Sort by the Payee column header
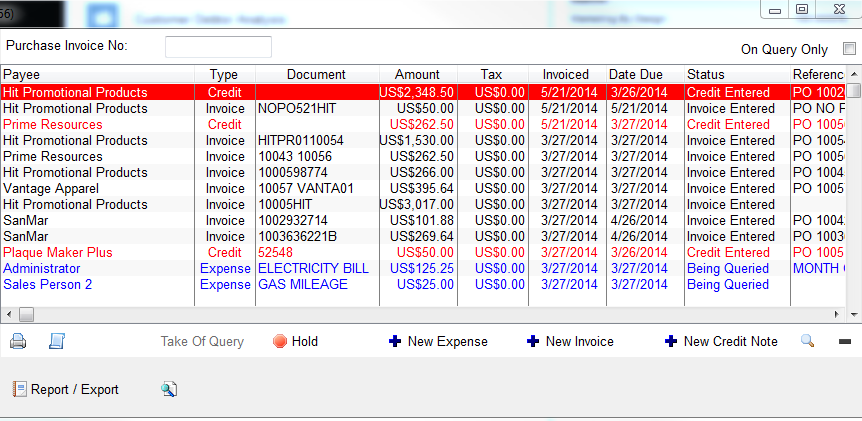862x421 pixels. (98, 74)
